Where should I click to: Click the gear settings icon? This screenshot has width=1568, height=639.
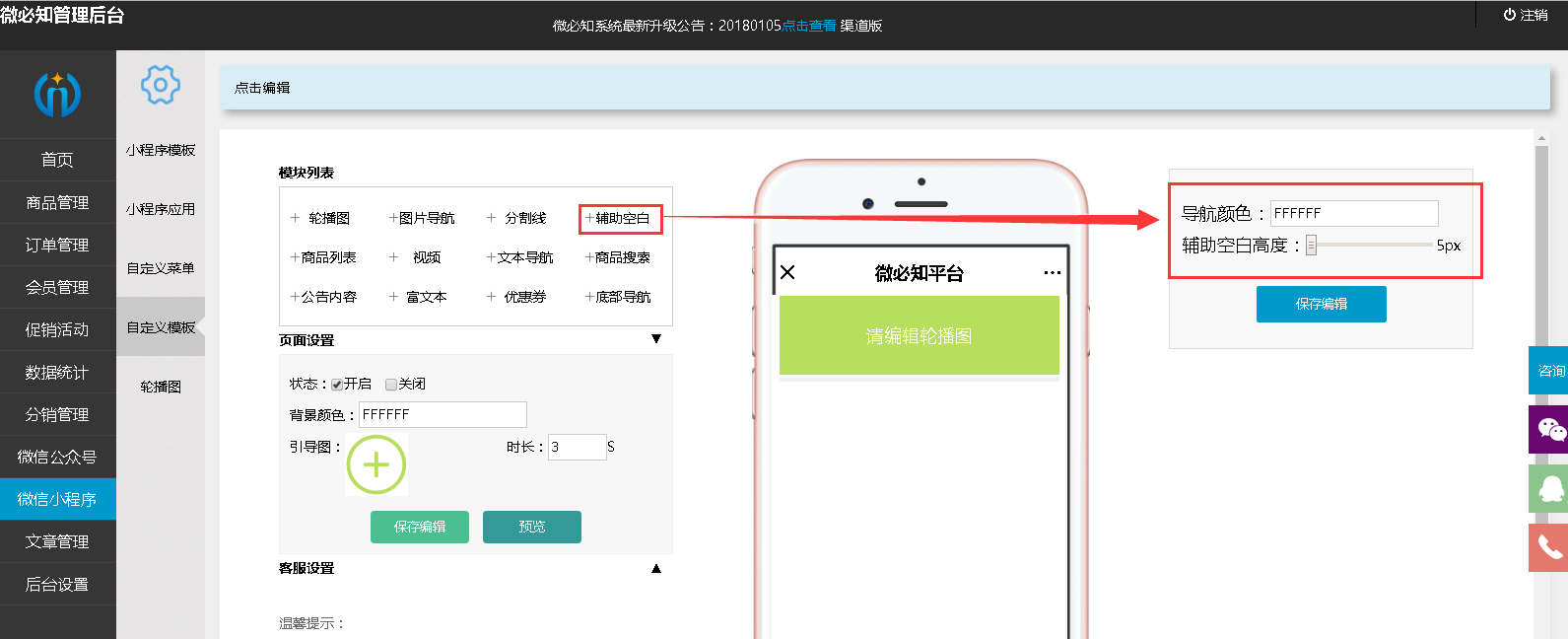click(x=161, y=86)
